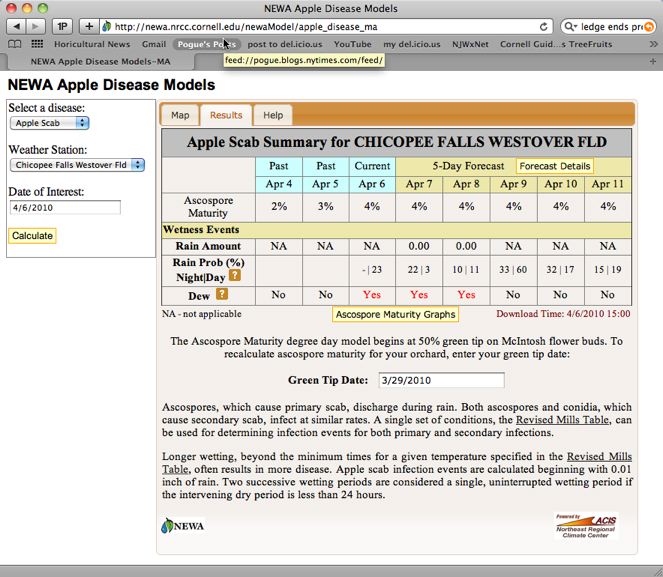Screen dimensions: 663x577
Task: Click the browser forward arrow button
Action: coord(36,27)
